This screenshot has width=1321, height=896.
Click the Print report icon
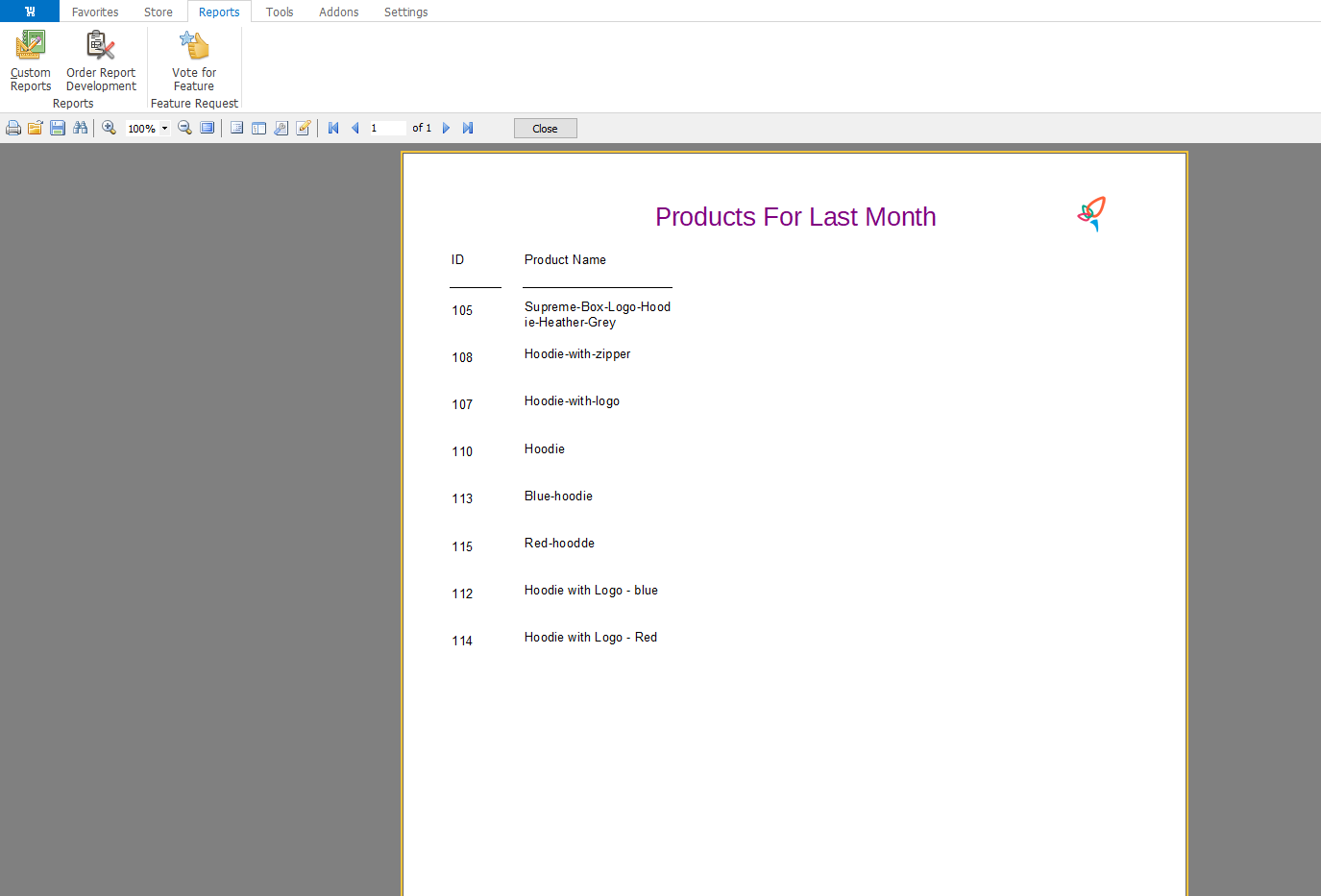click(13, 128)
